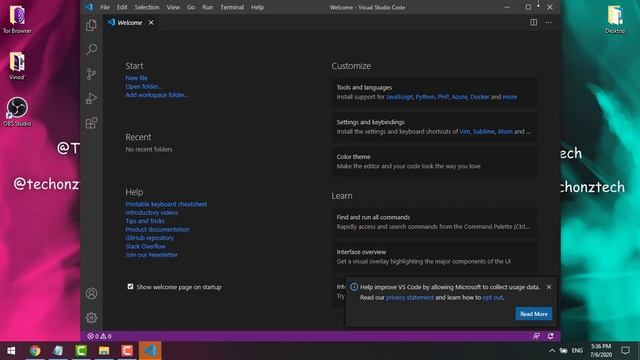Open Find and run all commands card

click(x=434, y=222)
